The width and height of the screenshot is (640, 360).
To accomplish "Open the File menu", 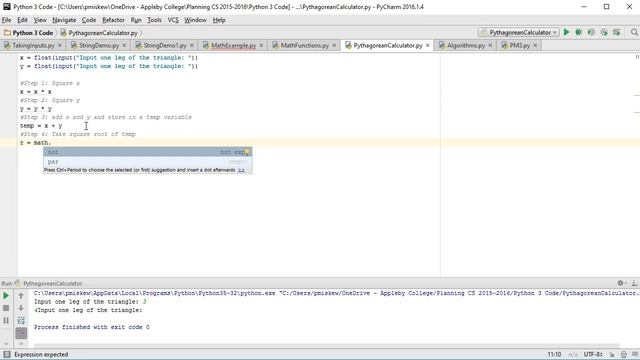I will point(7,20).
